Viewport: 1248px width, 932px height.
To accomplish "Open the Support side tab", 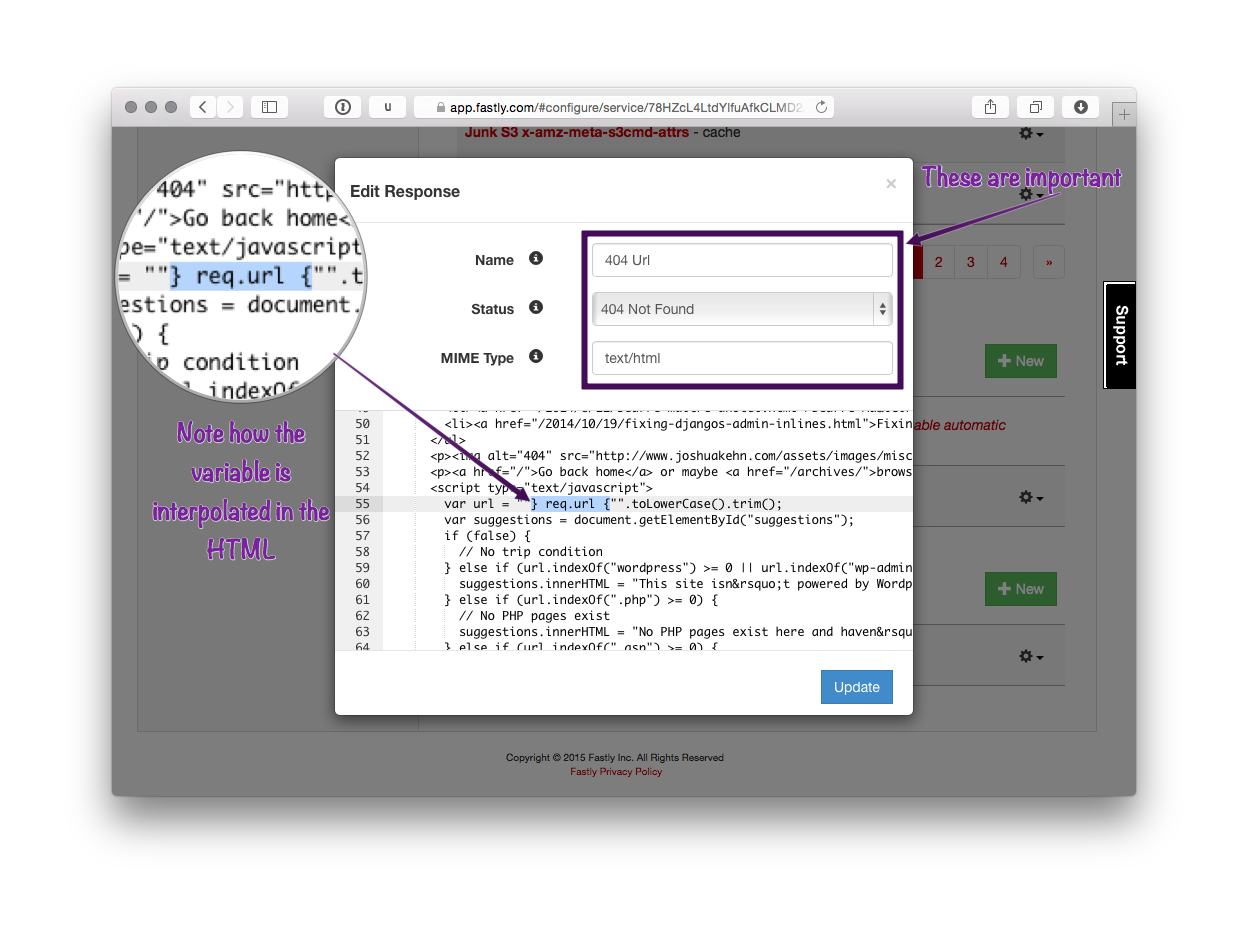I will pyautogui.click(x=1120, y=335).
